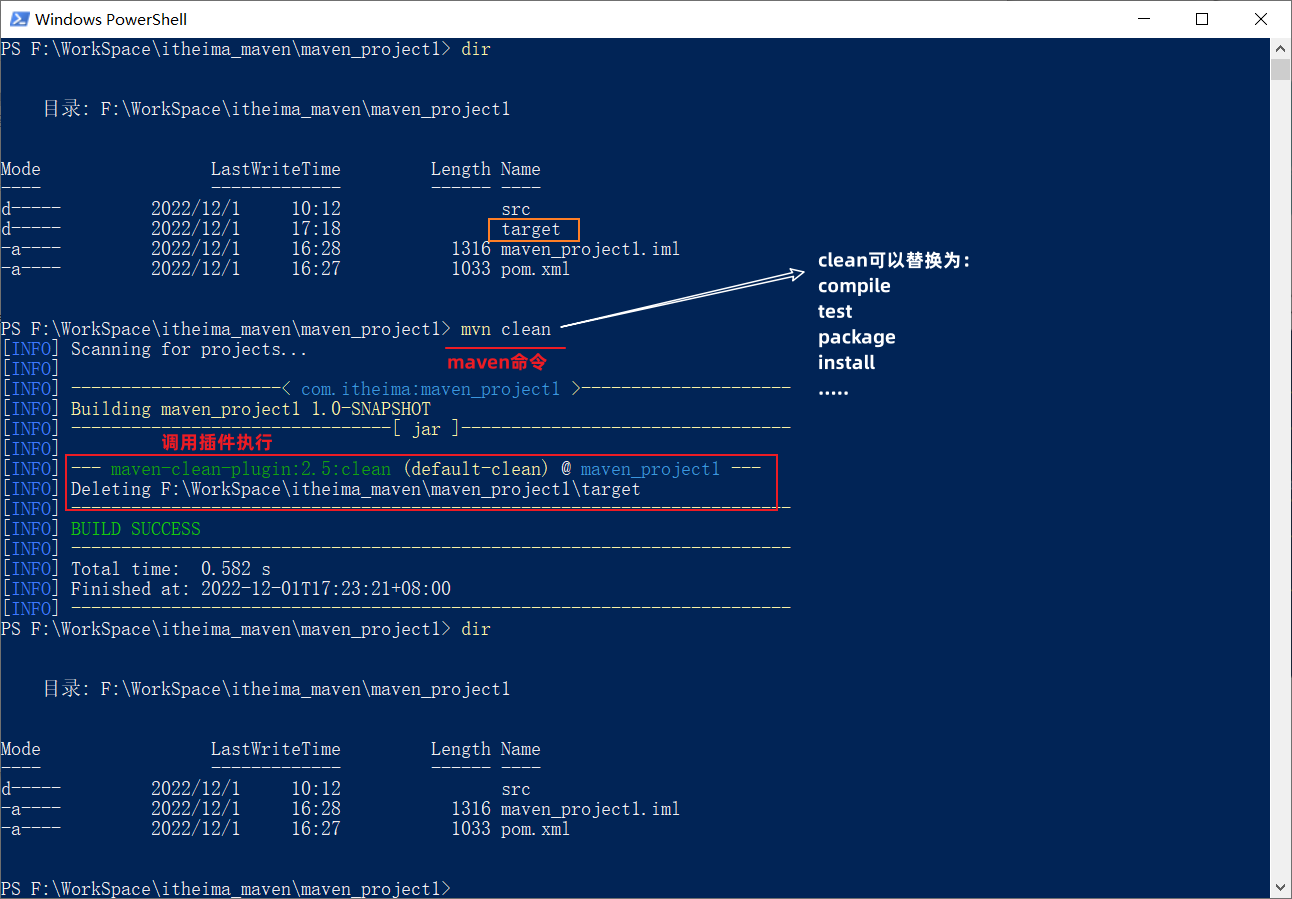Viewport: 1292px width, 899px height.
Task: Click the orange-boxed target folder name
Action: pos(531,229)
